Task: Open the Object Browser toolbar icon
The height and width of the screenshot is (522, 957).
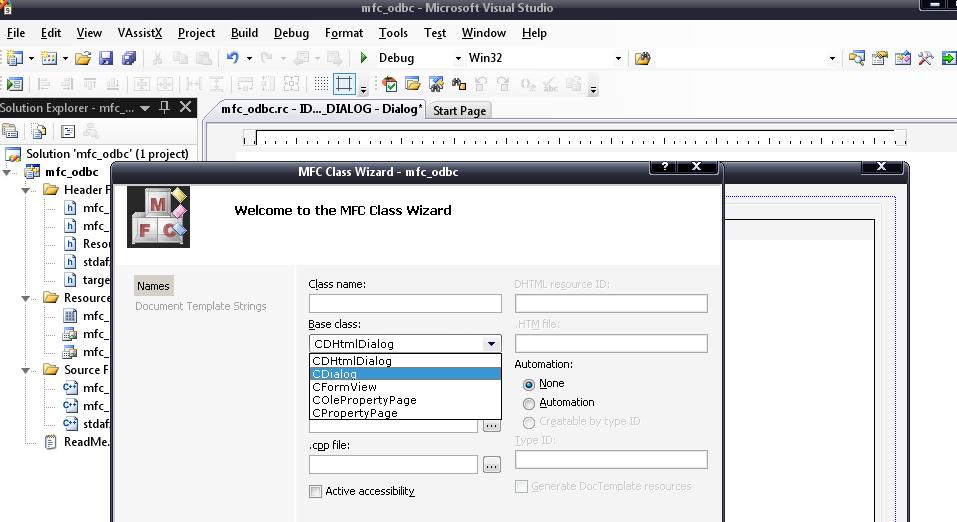Action: point(903,58)
